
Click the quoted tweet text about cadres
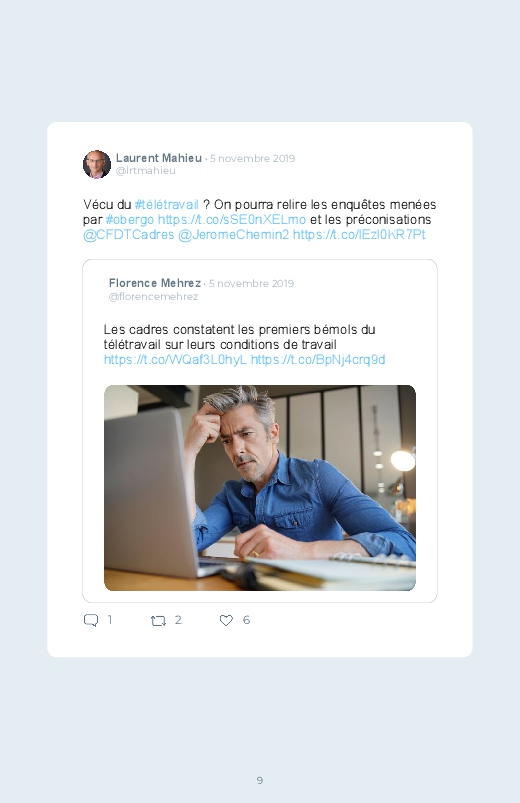[239, 337]
